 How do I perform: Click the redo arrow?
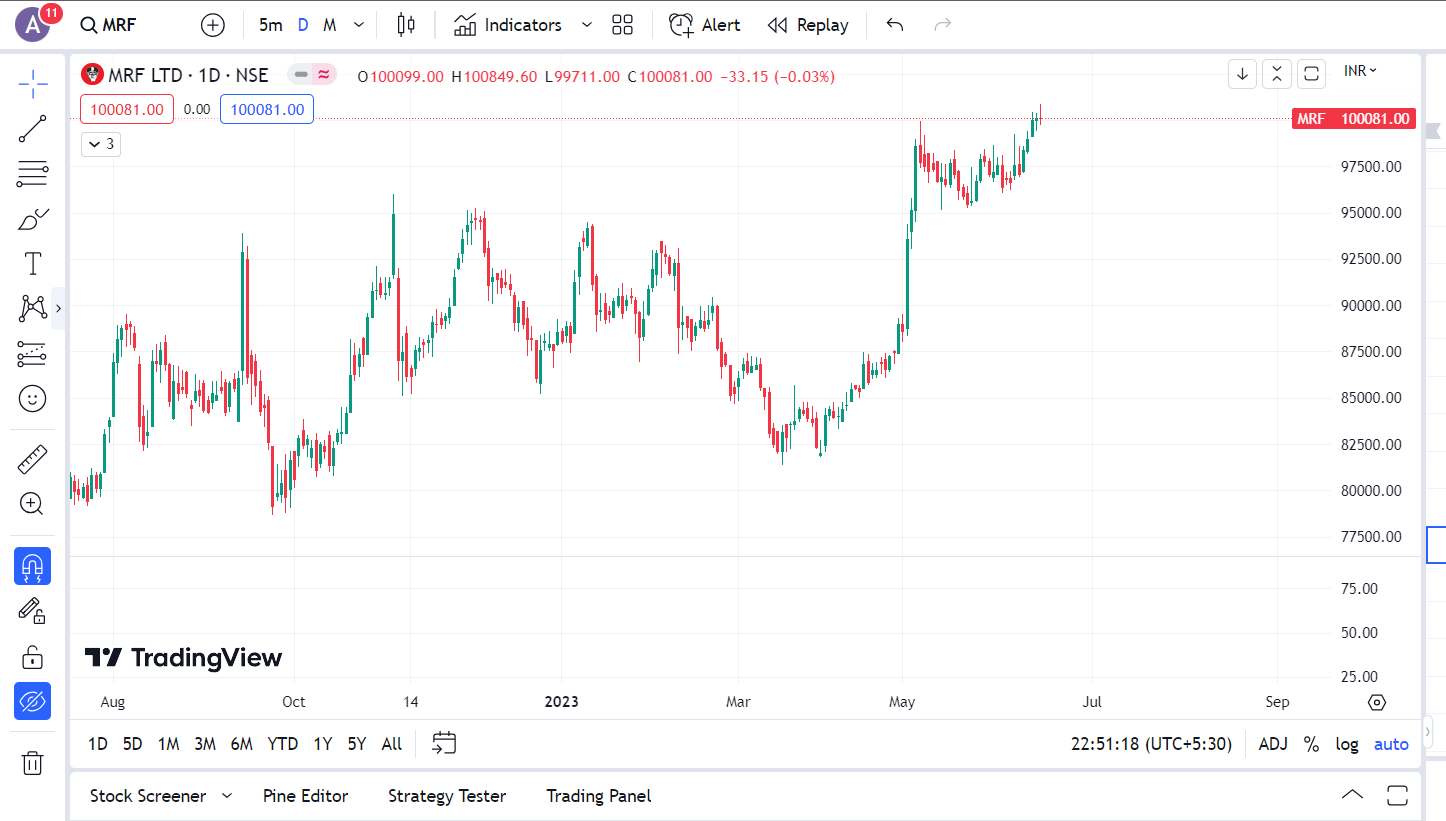942,25
